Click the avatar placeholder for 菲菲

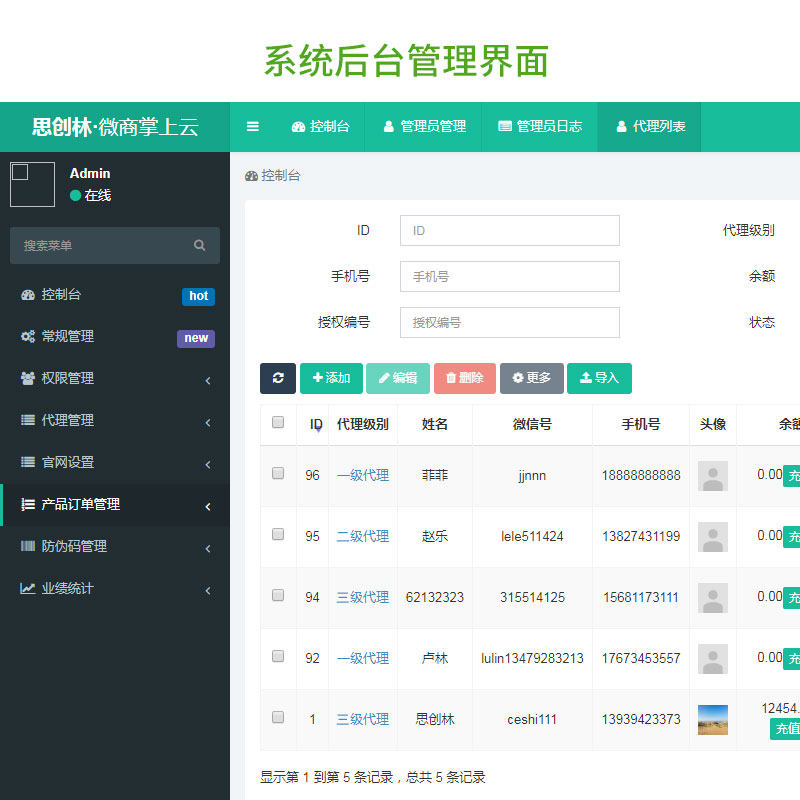pyautogui.click(x=713, y=476)
